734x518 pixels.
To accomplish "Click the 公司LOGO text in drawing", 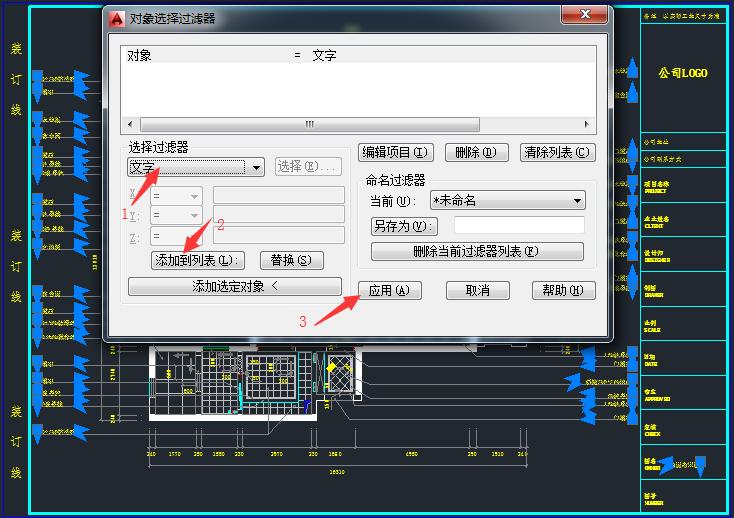I will tap(683, 73).
